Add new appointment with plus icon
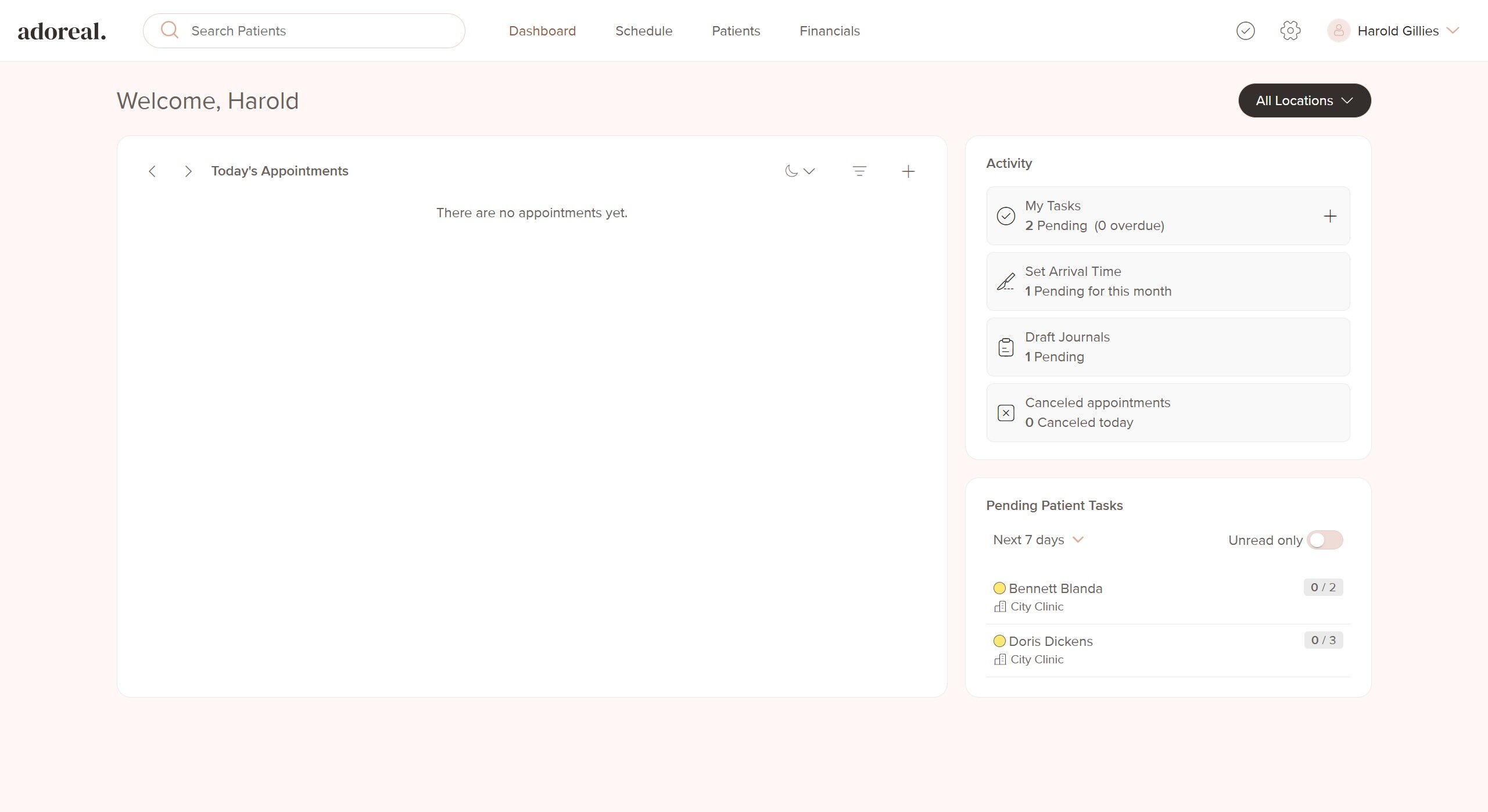The height and width of the screenshot is (812, 1488). tap(908, 171)
